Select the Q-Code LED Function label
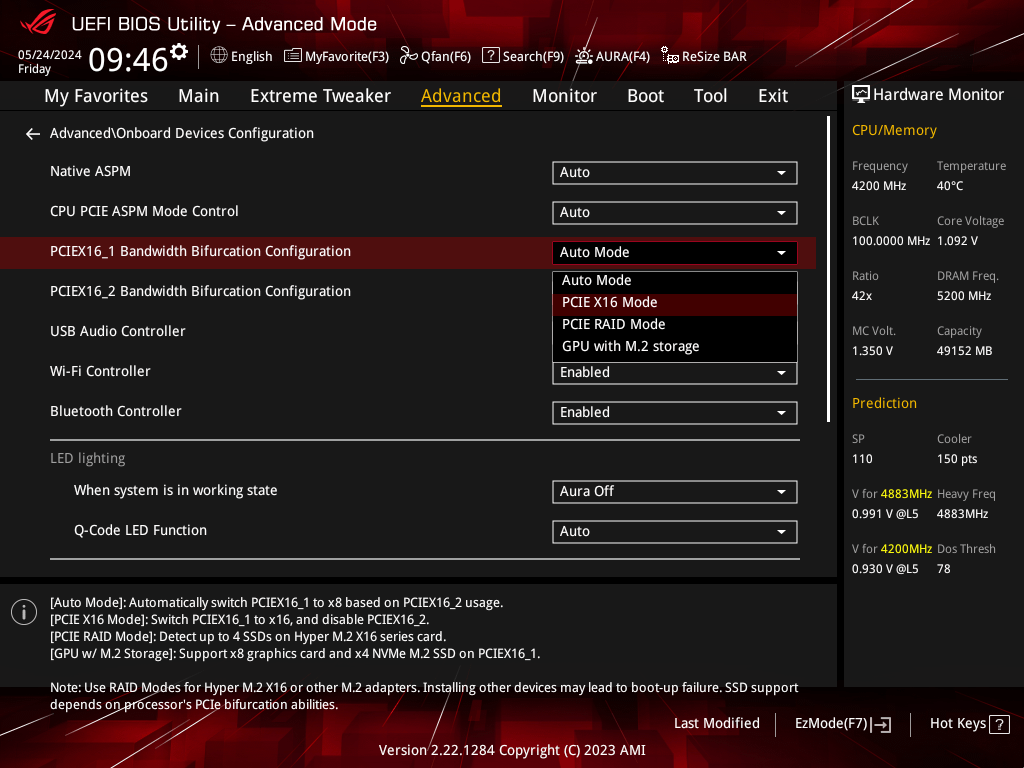 pyautogui.click(x=140, y=530)
